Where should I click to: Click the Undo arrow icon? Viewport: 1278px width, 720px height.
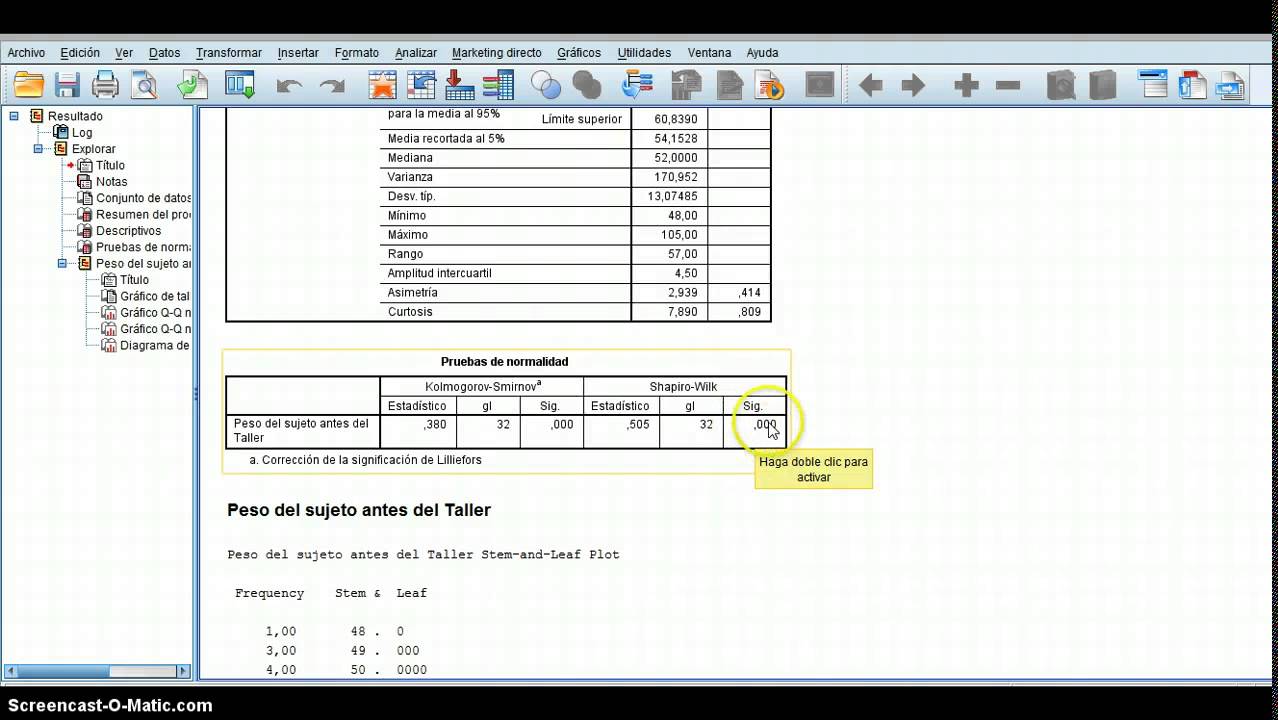click(289, 86)
